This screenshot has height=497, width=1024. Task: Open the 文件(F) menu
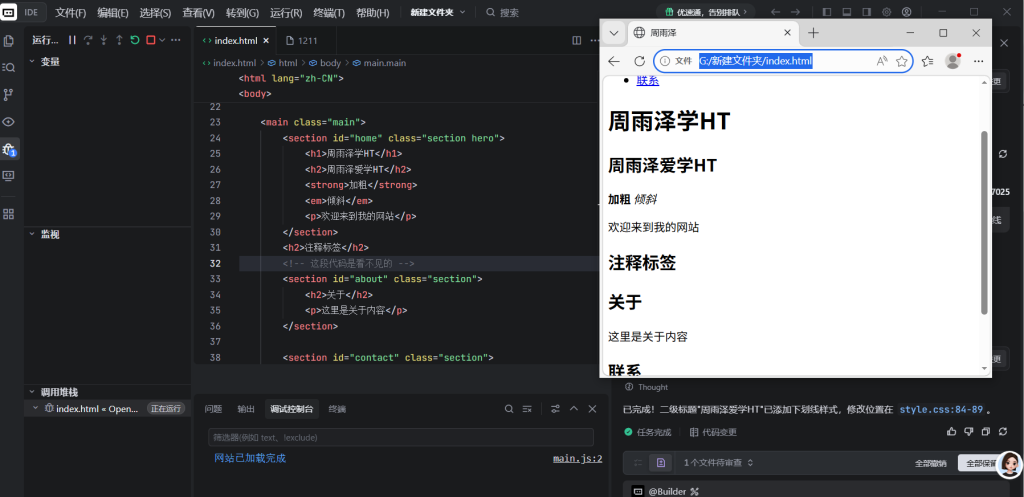tap(71, 12)
